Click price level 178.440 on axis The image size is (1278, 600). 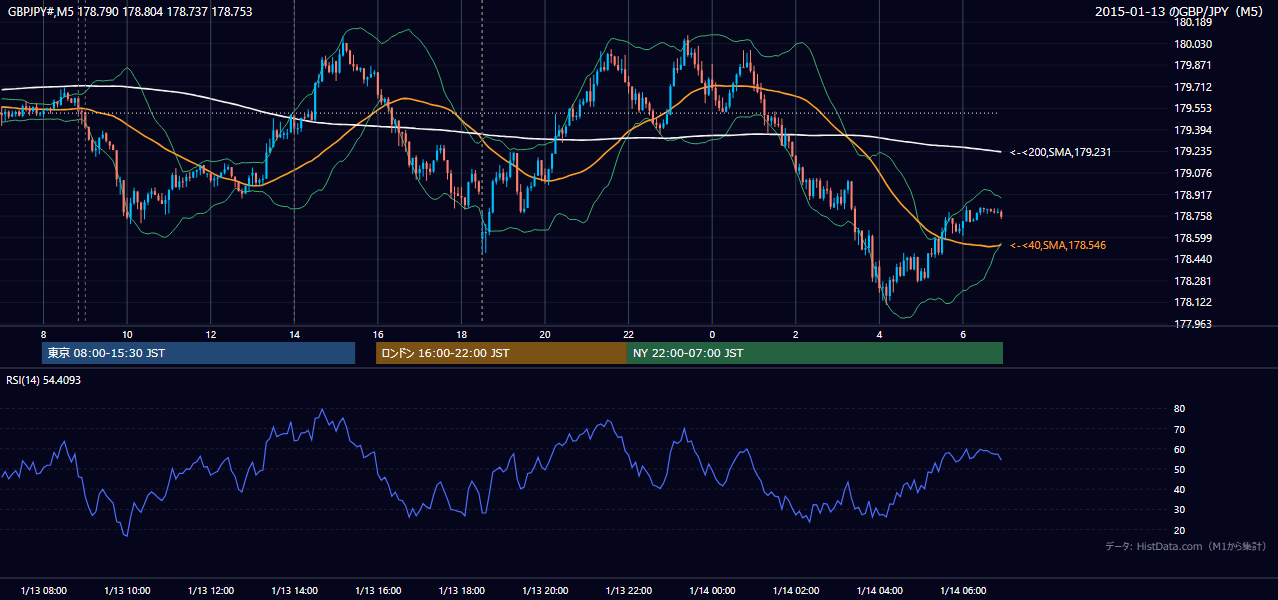[x=1193, y=259]
